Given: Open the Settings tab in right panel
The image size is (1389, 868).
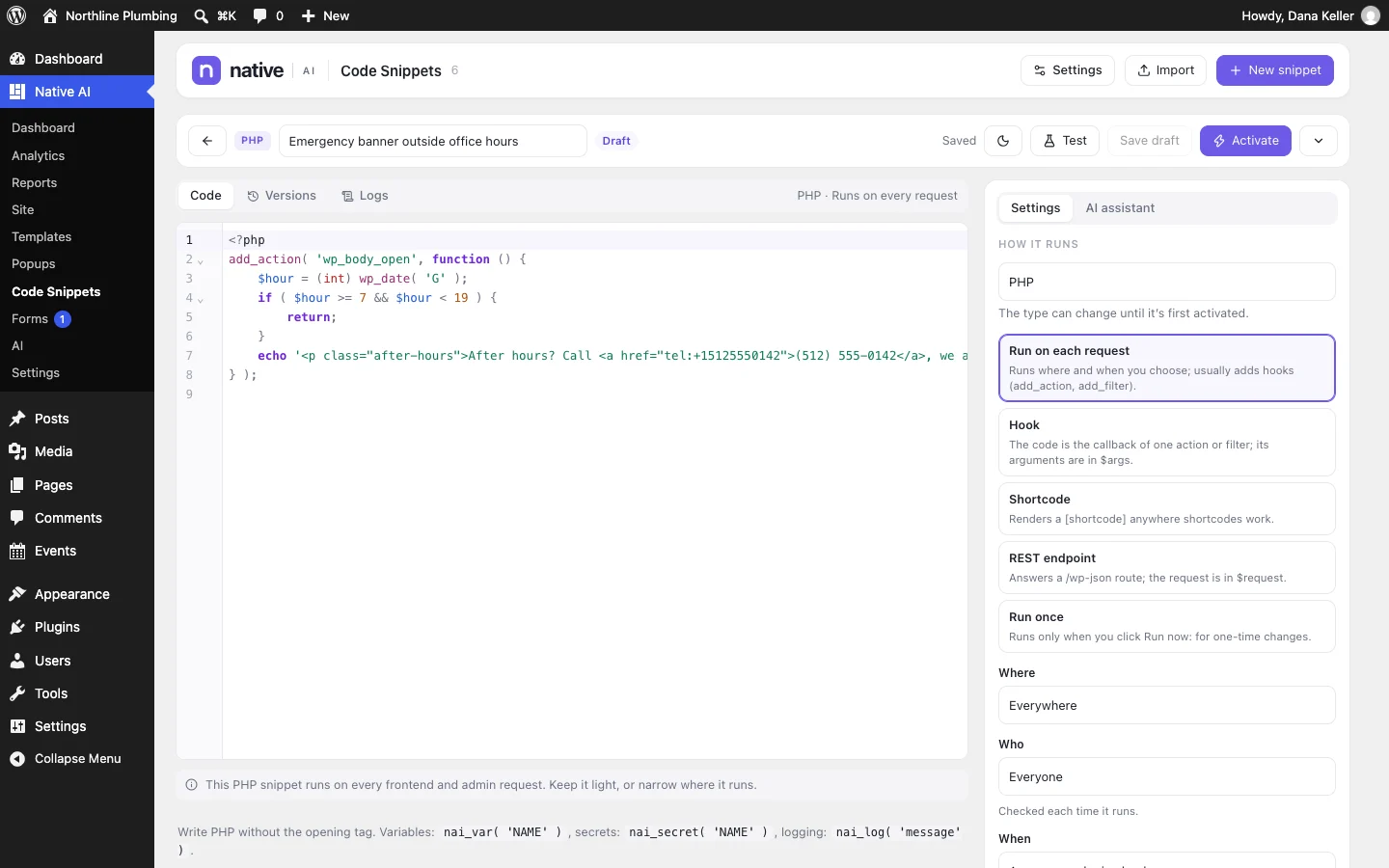Looking at the screenshot, I should click(1035, 208).
